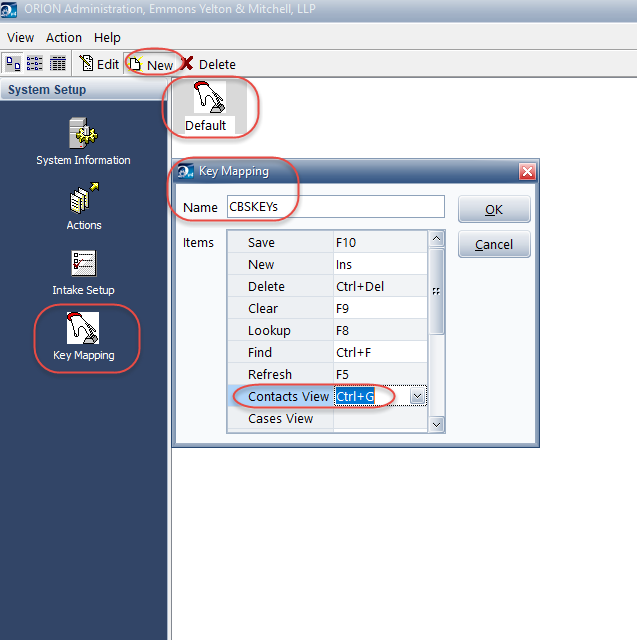
Task: Click Delete in the toolbar
Action: (208, 64)
